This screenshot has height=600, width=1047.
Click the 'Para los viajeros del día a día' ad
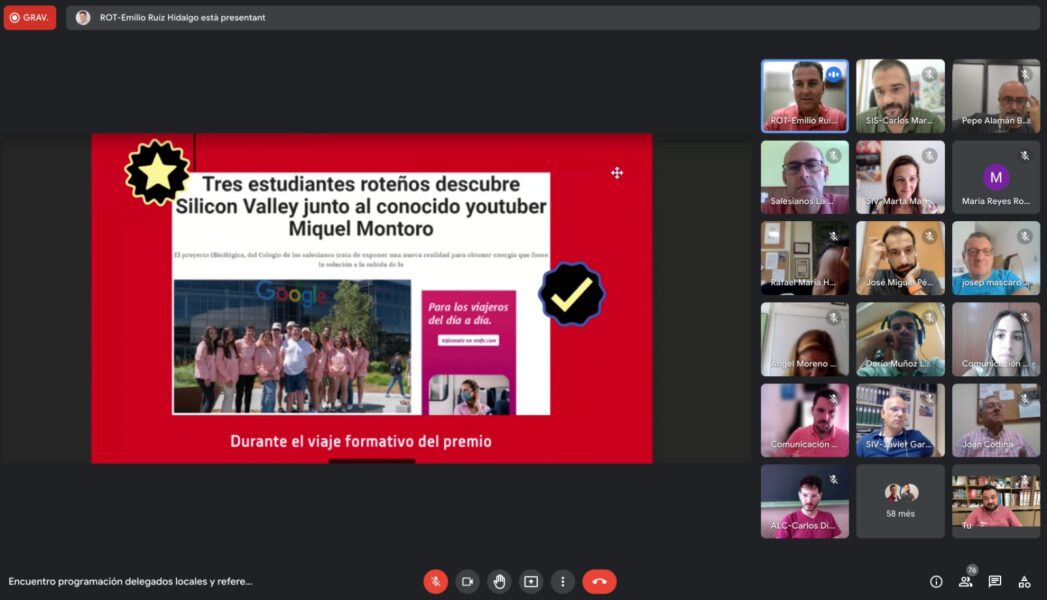point(469,352)
